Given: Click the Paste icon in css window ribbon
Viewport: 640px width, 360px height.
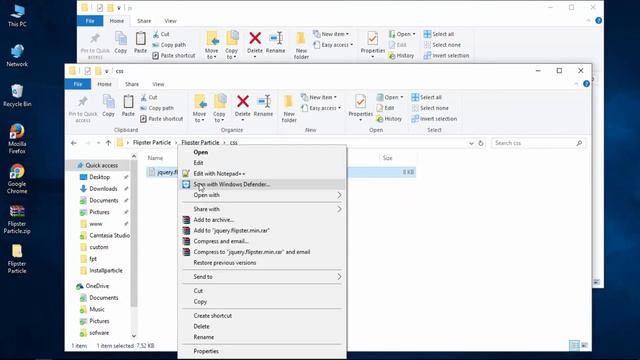Looking at the screenshot, I should coord(128,105).
